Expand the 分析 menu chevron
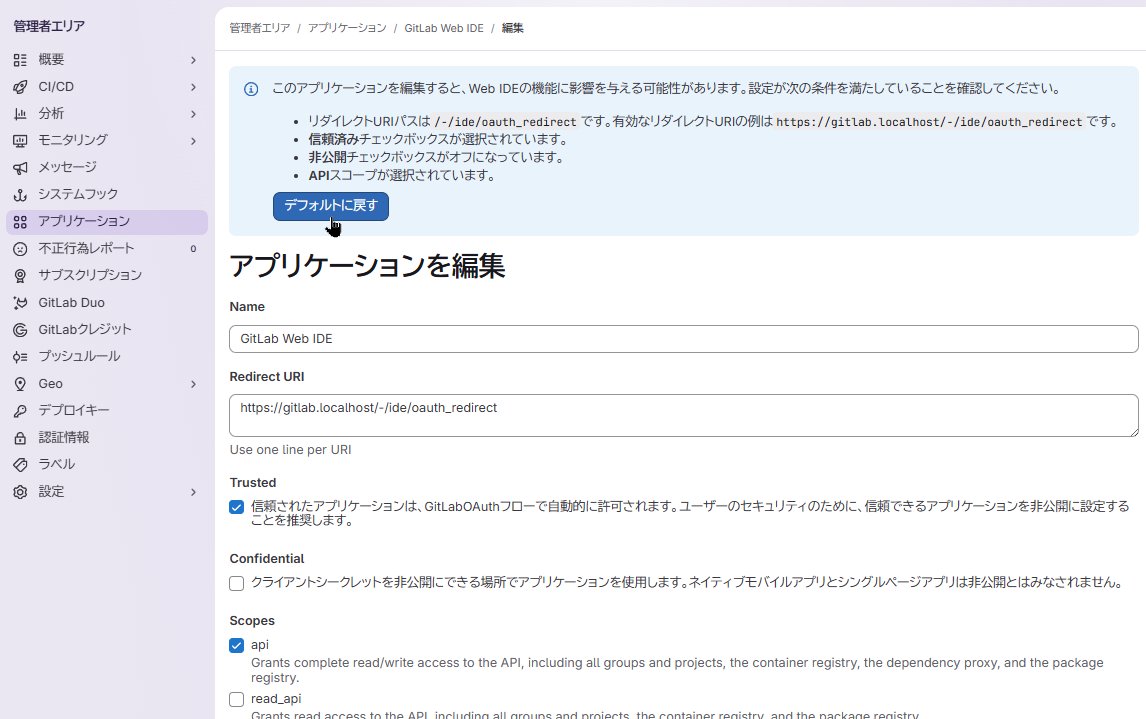The image size is (1146, 719). (x=193, y=114)
